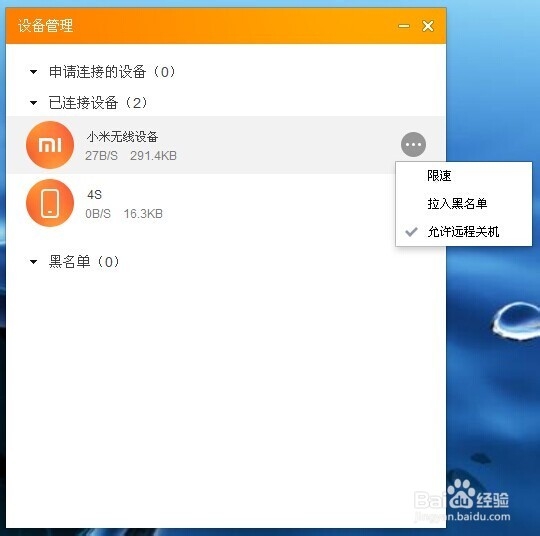Open the more options button for 小米无线设备

coord(413,144)
